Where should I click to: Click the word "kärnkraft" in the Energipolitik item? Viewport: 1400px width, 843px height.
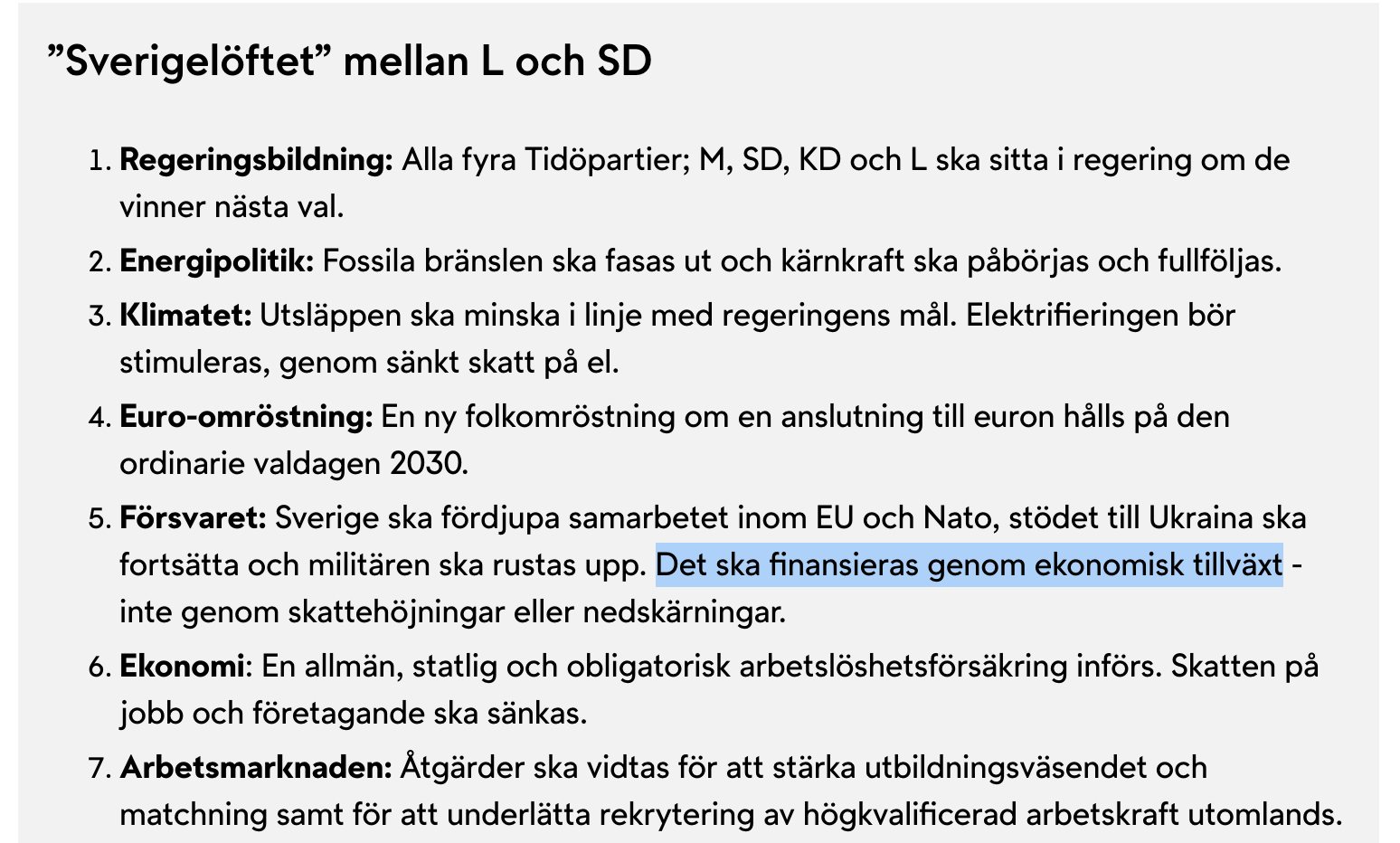843,261
